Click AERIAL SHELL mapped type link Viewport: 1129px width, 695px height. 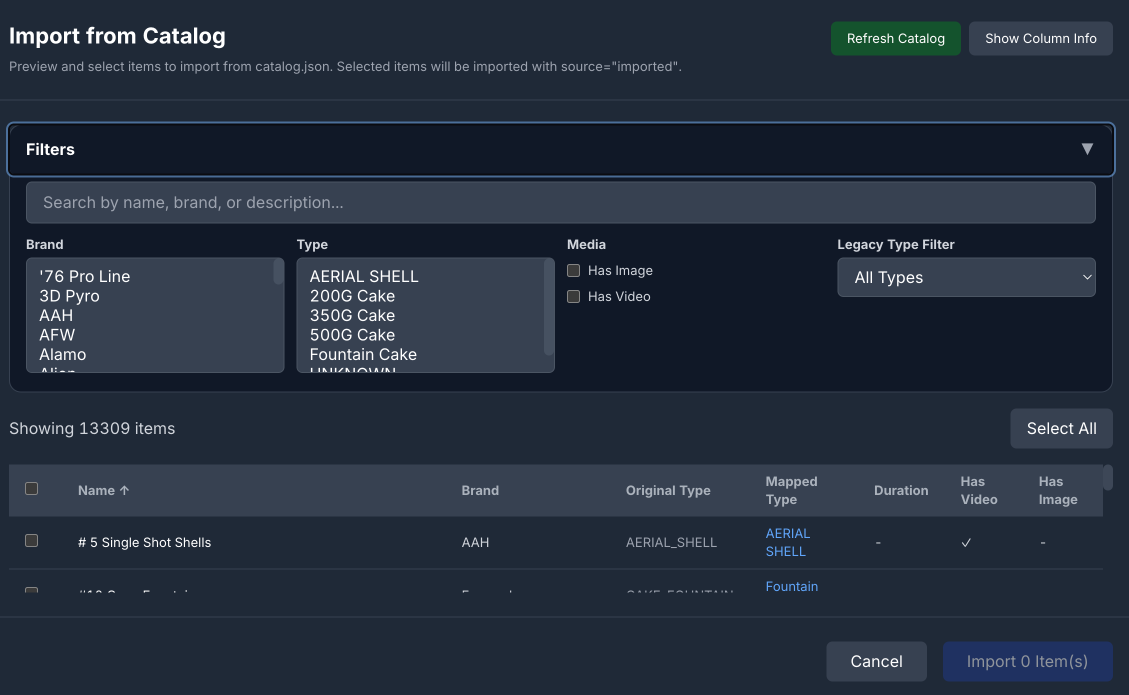click(x=788, y=542)
